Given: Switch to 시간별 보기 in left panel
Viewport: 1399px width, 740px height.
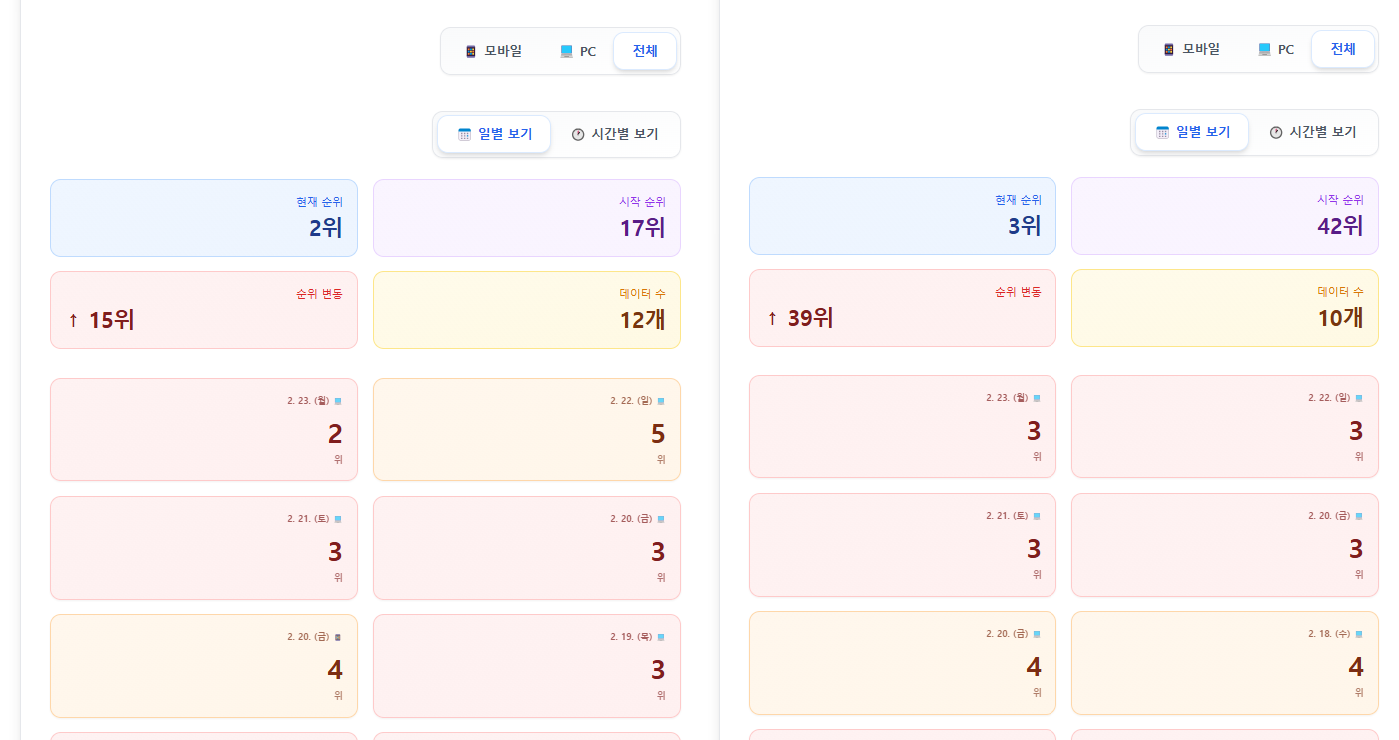Looking at the screenshot, I should click(615, 134).
